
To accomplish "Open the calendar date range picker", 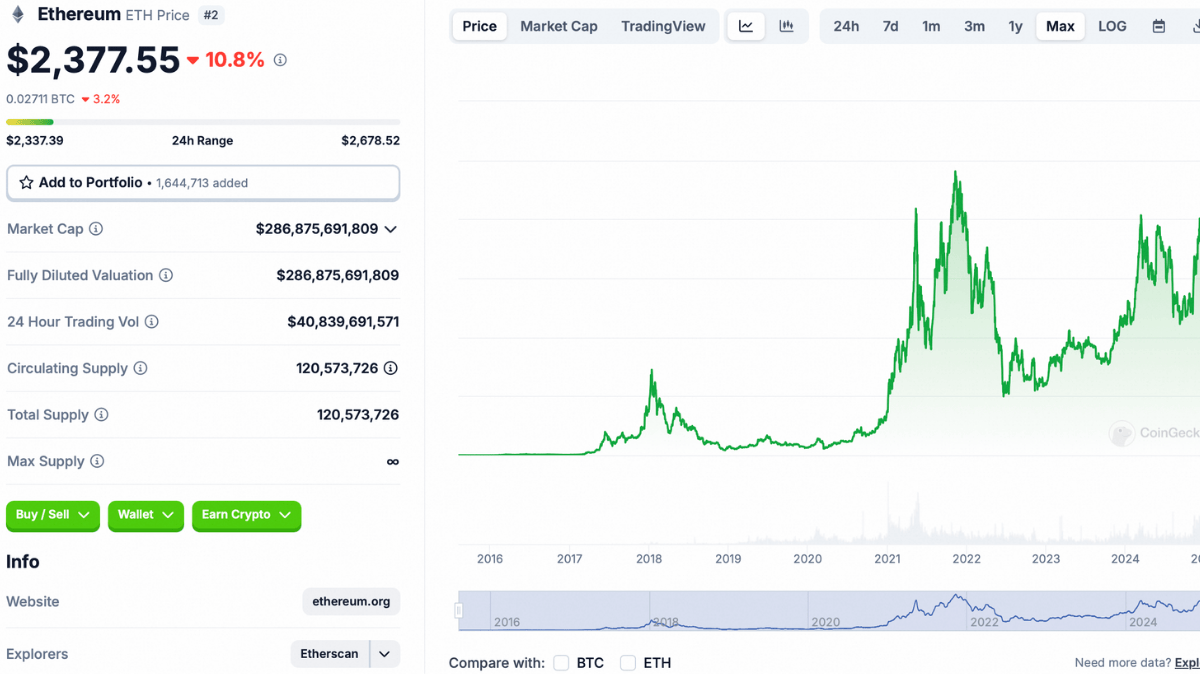I will point(1159,26).
